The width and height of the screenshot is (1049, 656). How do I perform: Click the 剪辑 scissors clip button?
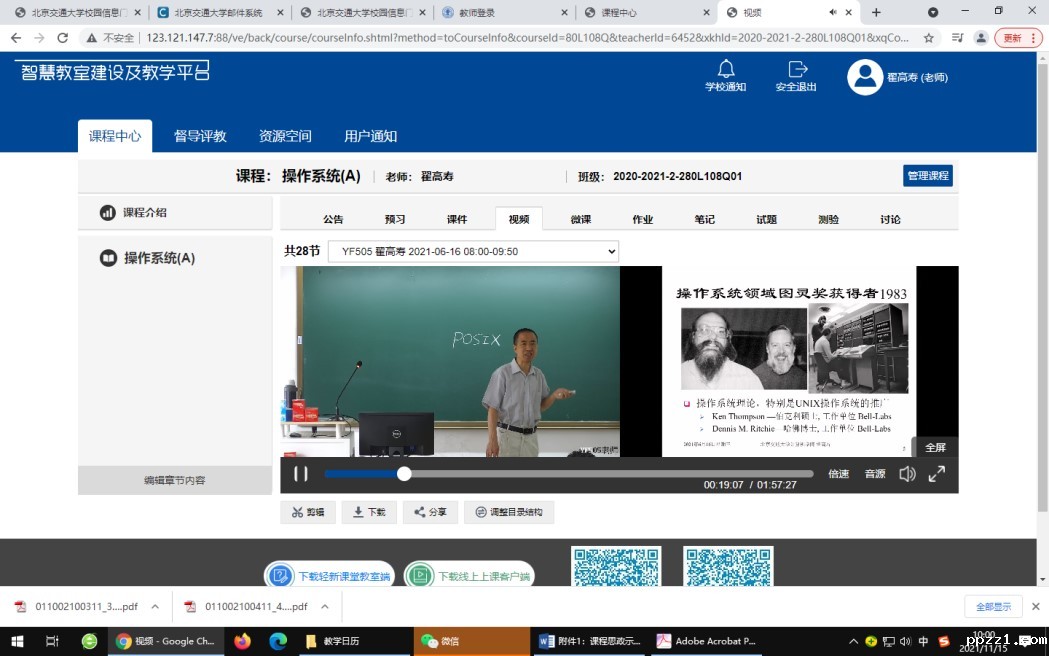point(308,512)
